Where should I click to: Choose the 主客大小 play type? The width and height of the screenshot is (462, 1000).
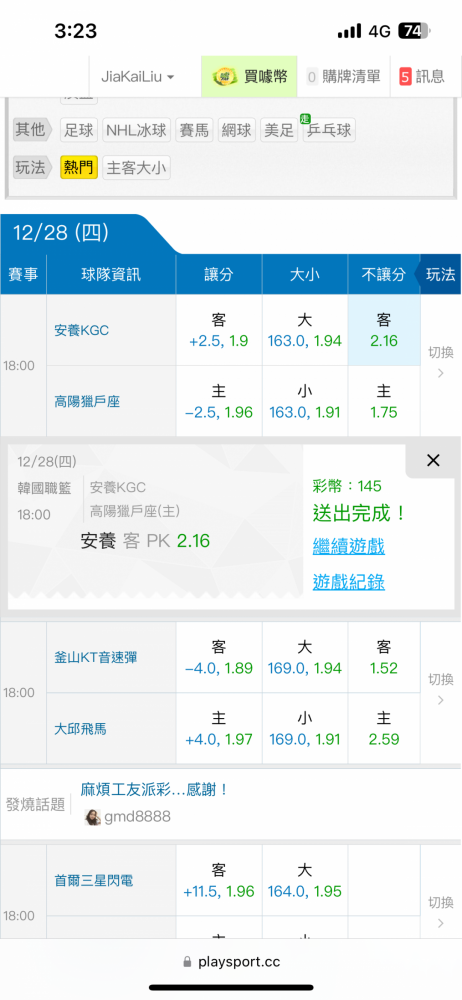point(137,168)
